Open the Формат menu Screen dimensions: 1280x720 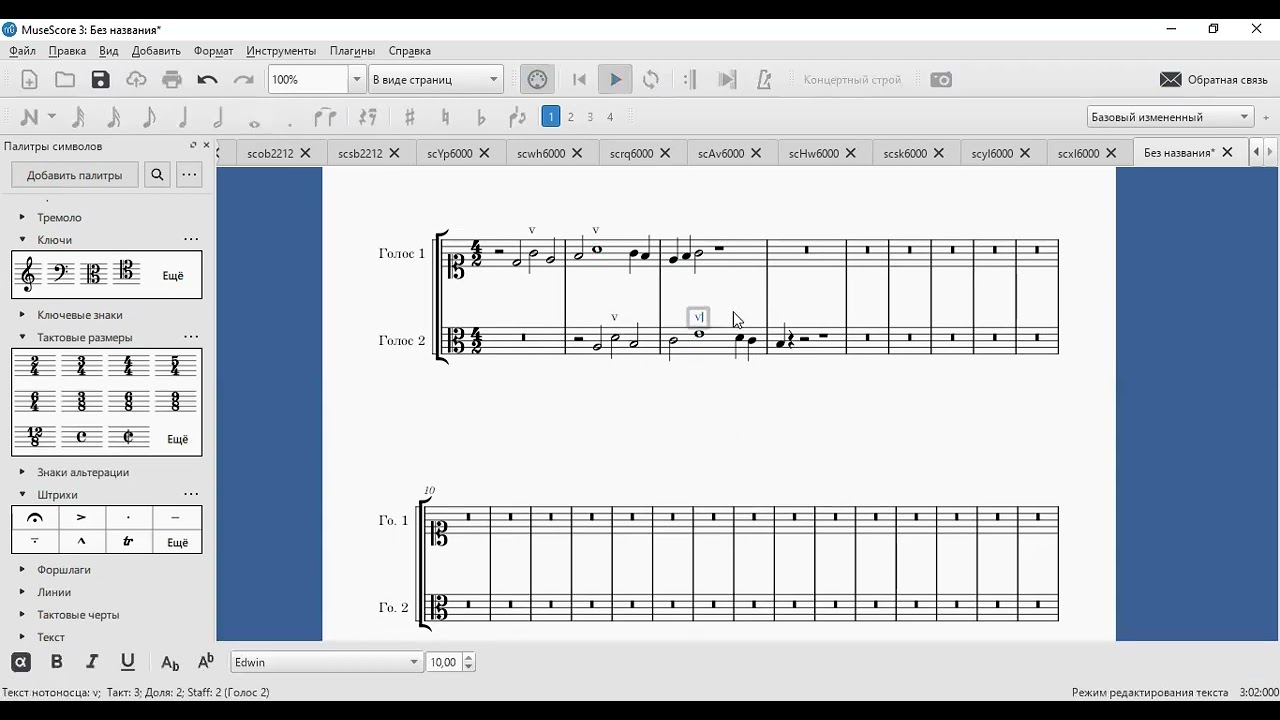pos(213,51)
